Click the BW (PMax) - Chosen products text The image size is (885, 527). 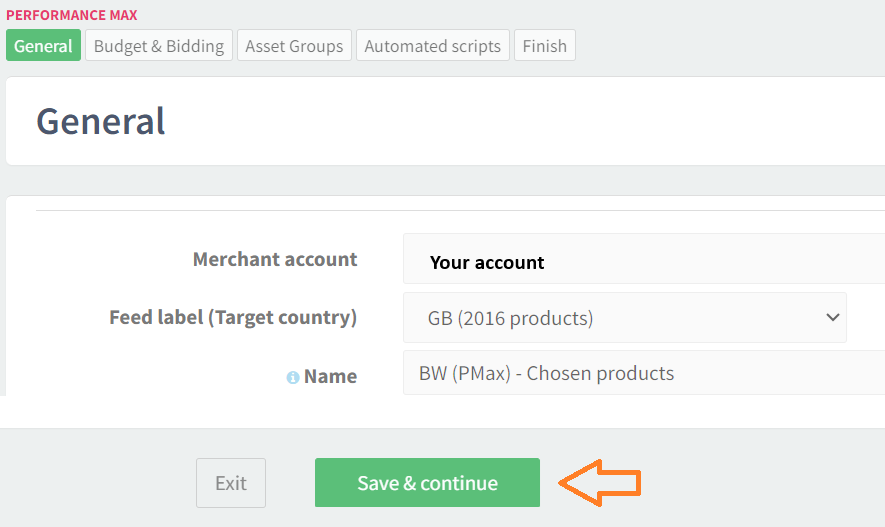546,373
